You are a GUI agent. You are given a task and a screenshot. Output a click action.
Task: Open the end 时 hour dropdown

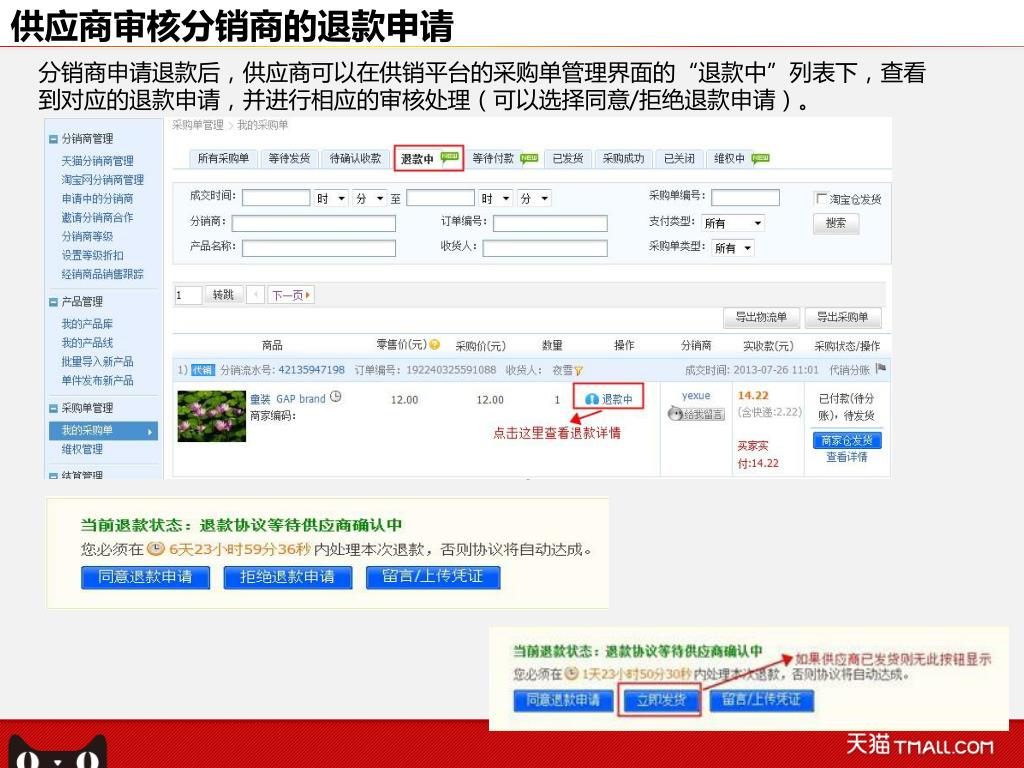[496, 199]
